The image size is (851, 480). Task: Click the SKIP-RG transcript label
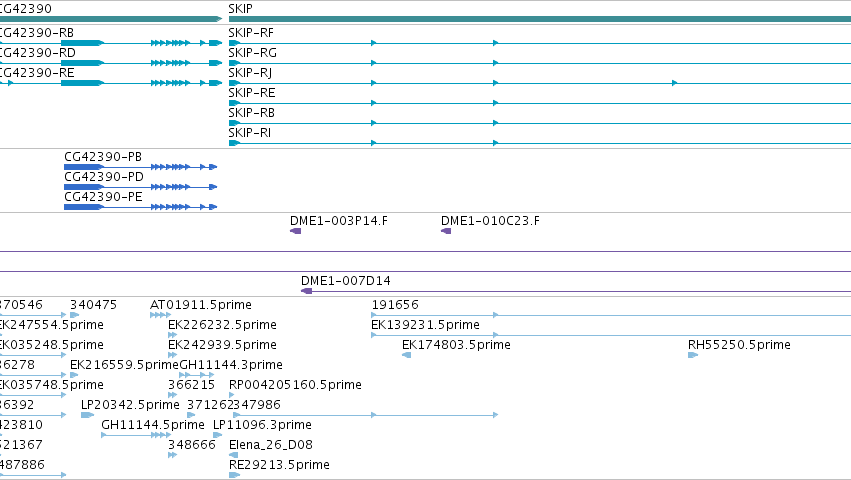[x=252, y=53]
